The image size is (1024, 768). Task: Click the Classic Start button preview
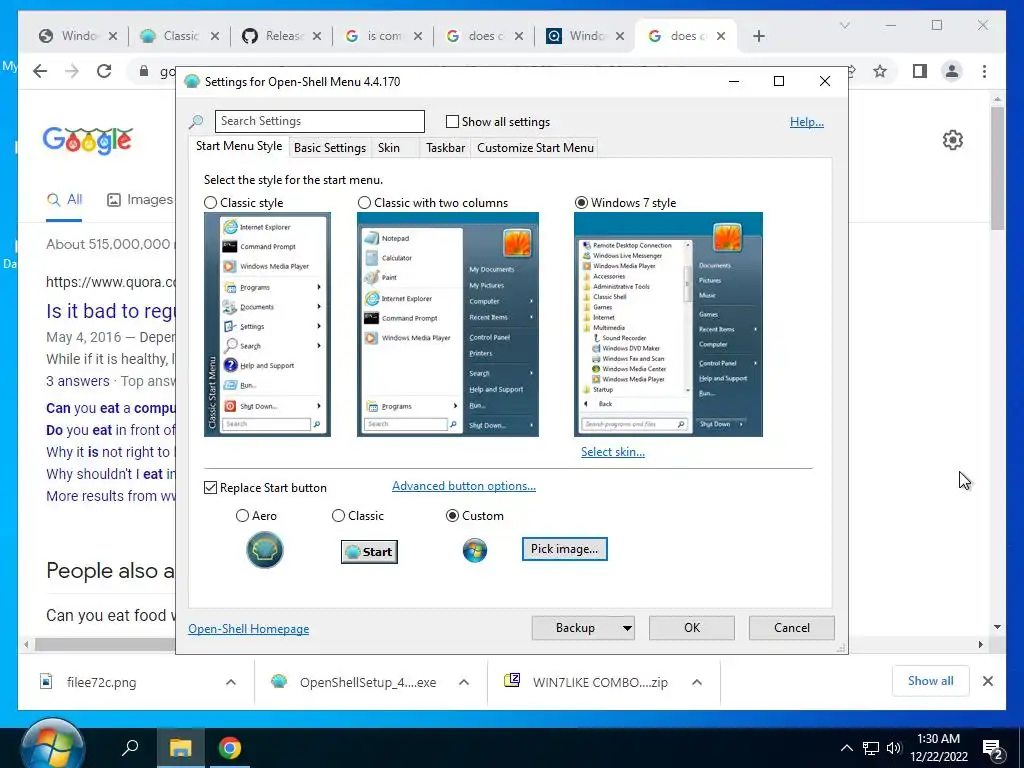point(369,552)
